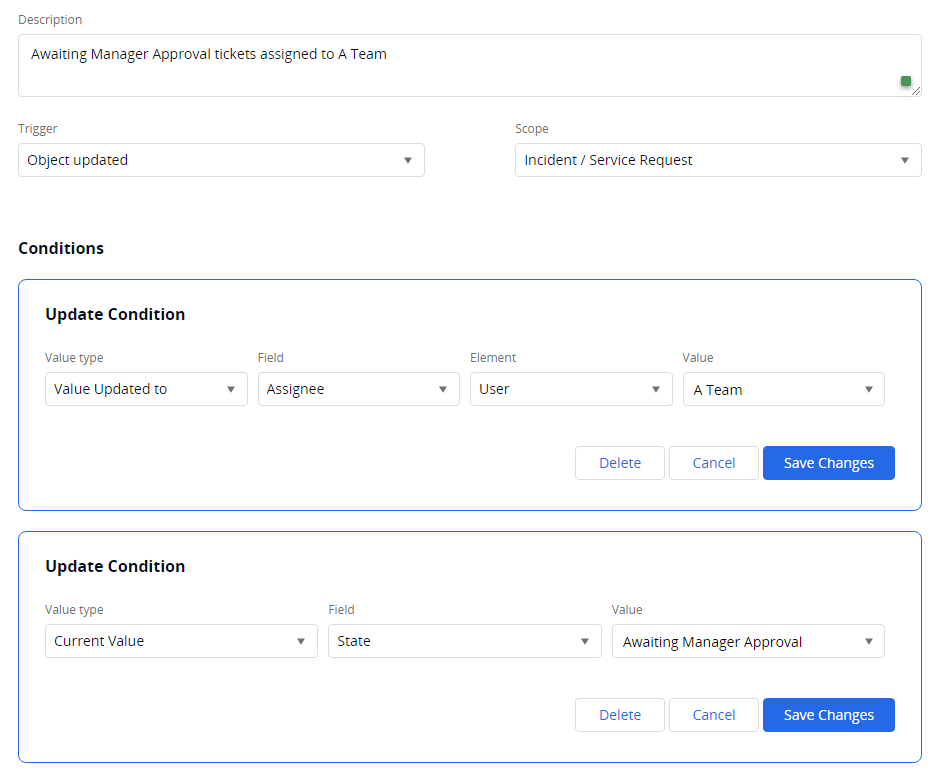Click the arrow icon of Scope dropdown
Viewport: 932px width, 771px height.
pyautogui.click(x=904, y=160)
